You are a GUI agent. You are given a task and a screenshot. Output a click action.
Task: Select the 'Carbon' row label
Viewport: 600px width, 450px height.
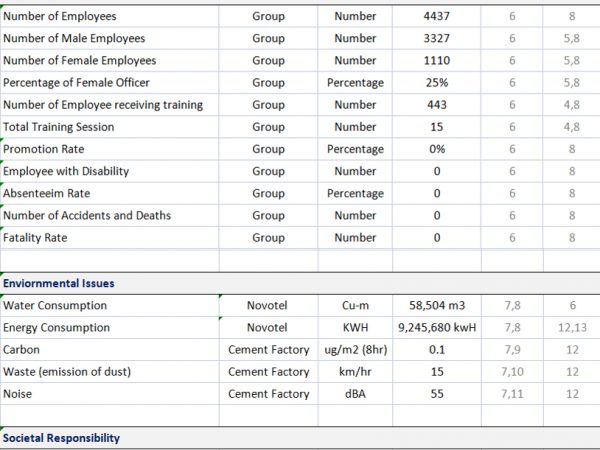pyautogui.click(x=21, y=350)
